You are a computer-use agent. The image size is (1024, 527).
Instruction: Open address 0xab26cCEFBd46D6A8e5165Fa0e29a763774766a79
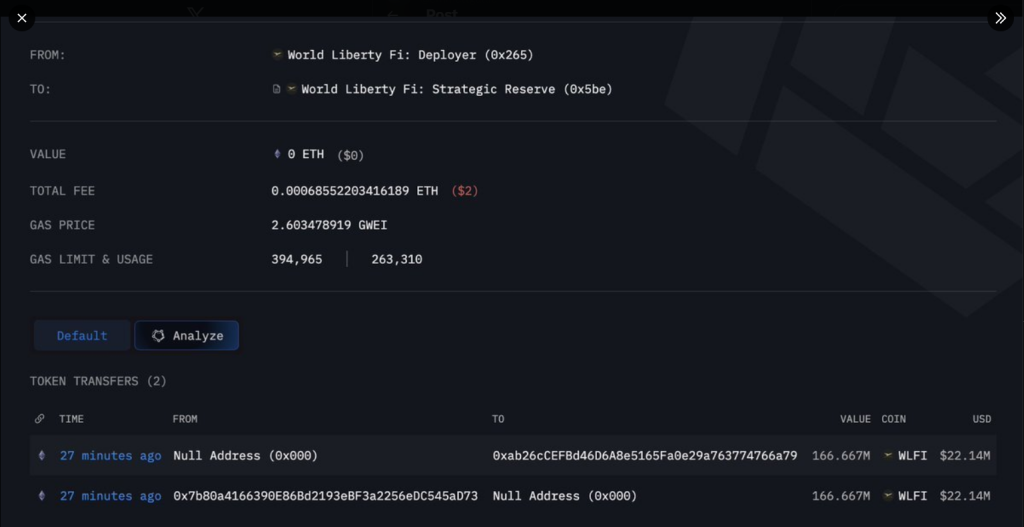(645, 456)
